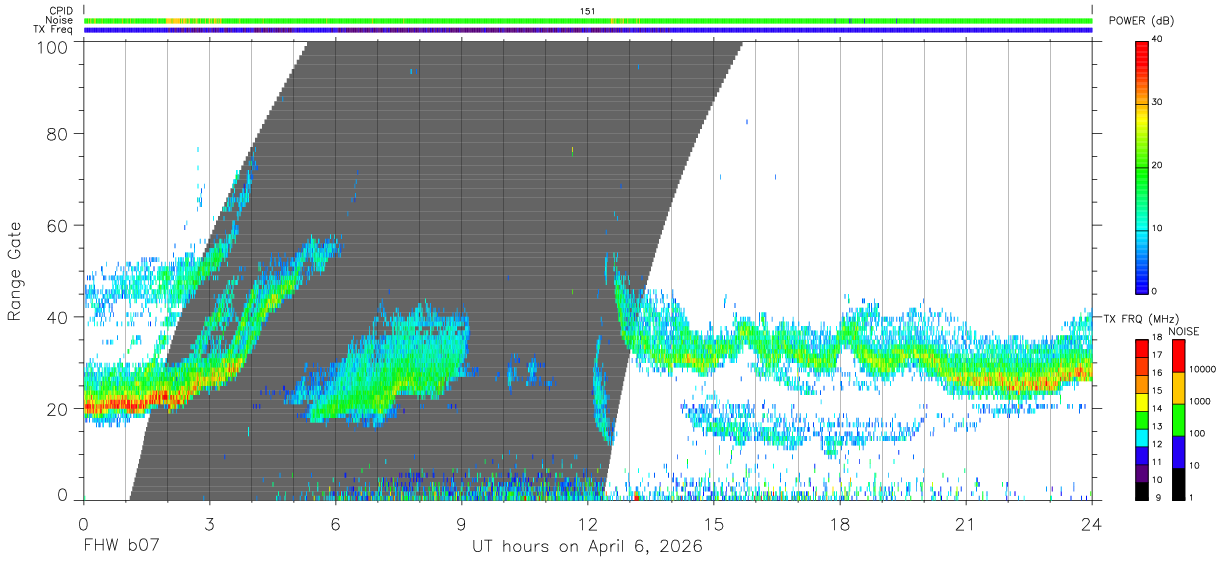
Task: Click the 12 UT hour tick label
Action: point(588,524)
